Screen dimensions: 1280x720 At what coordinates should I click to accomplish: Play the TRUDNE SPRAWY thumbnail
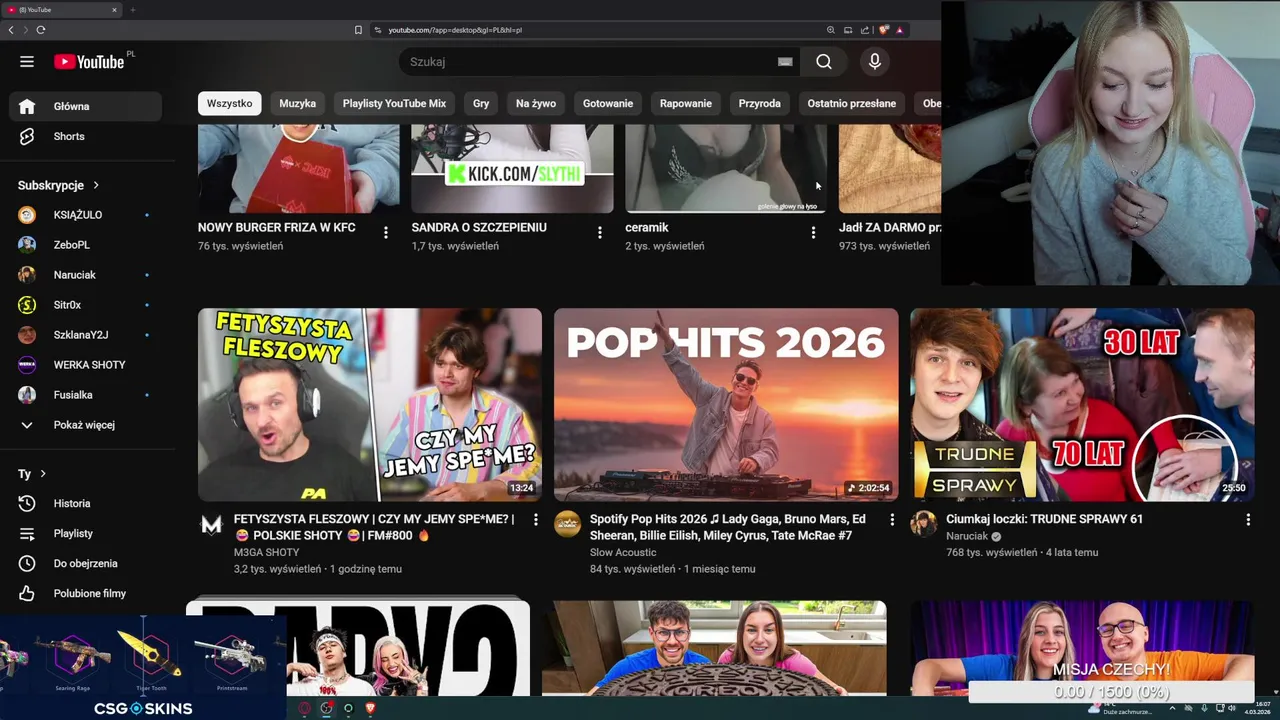[1082, 404]
